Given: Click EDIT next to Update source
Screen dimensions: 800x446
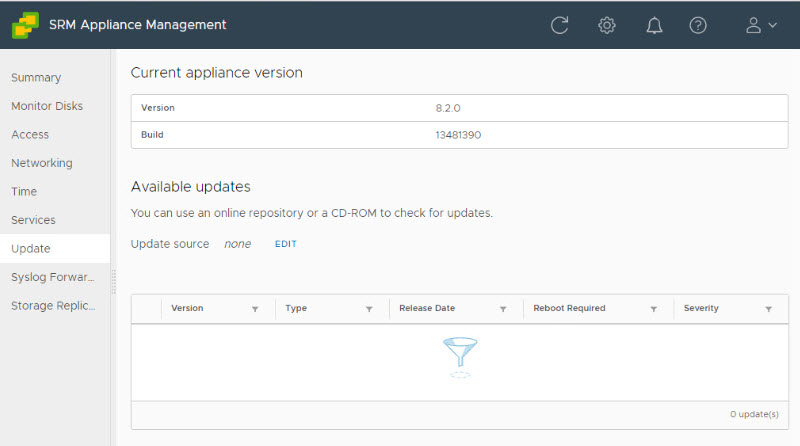Looking at the screenshot, I should point(286,244).
